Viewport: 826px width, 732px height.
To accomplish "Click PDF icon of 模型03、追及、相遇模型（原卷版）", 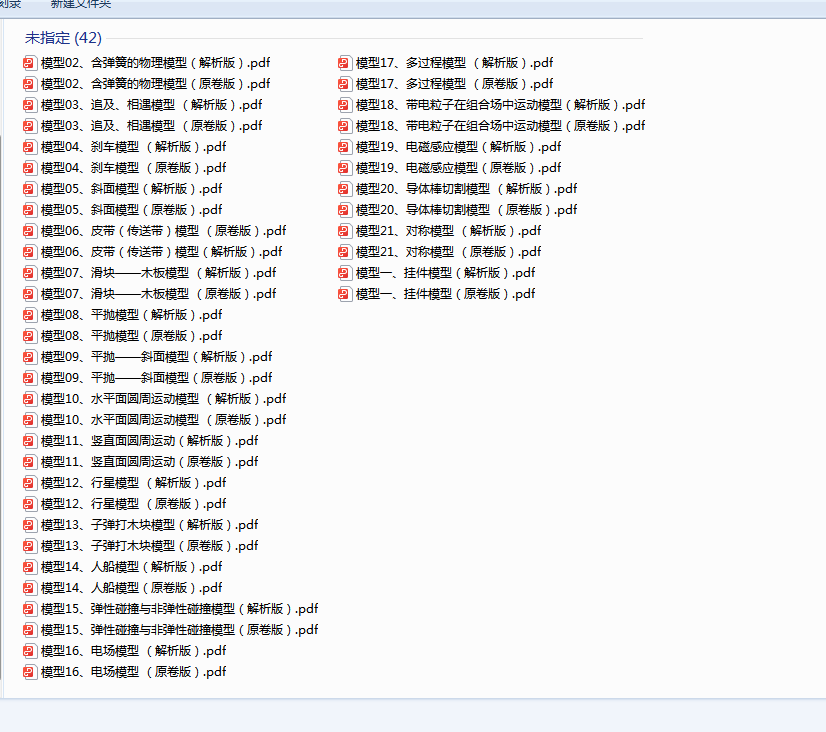I will (30, 126).
